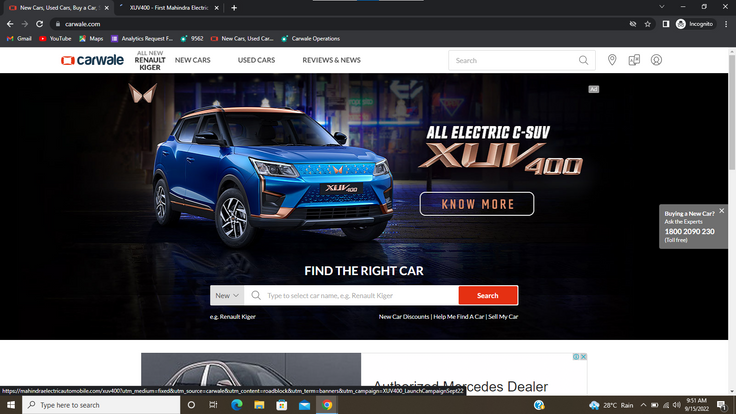Open the New car type dropdown
736x414 pixels.
pyautogui.click(x=227, y=295)
